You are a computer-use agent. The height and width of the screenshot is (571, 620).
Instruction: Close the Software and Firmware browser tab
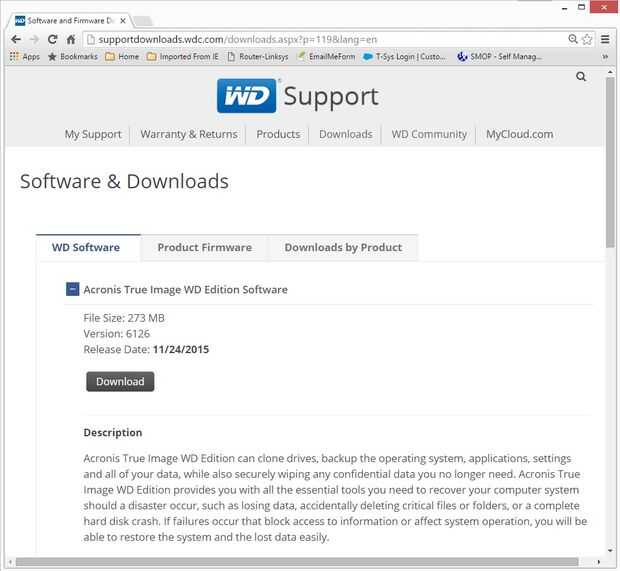point(123,21)
